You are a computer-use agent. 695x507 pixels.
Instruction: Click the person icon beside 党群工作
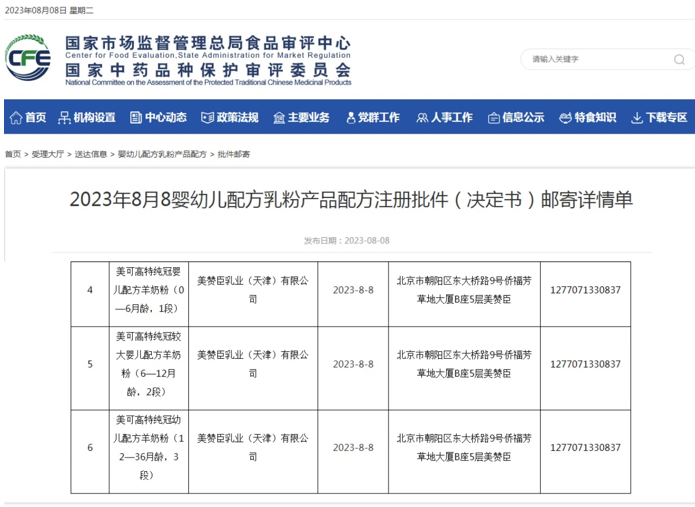coord(351,118)
